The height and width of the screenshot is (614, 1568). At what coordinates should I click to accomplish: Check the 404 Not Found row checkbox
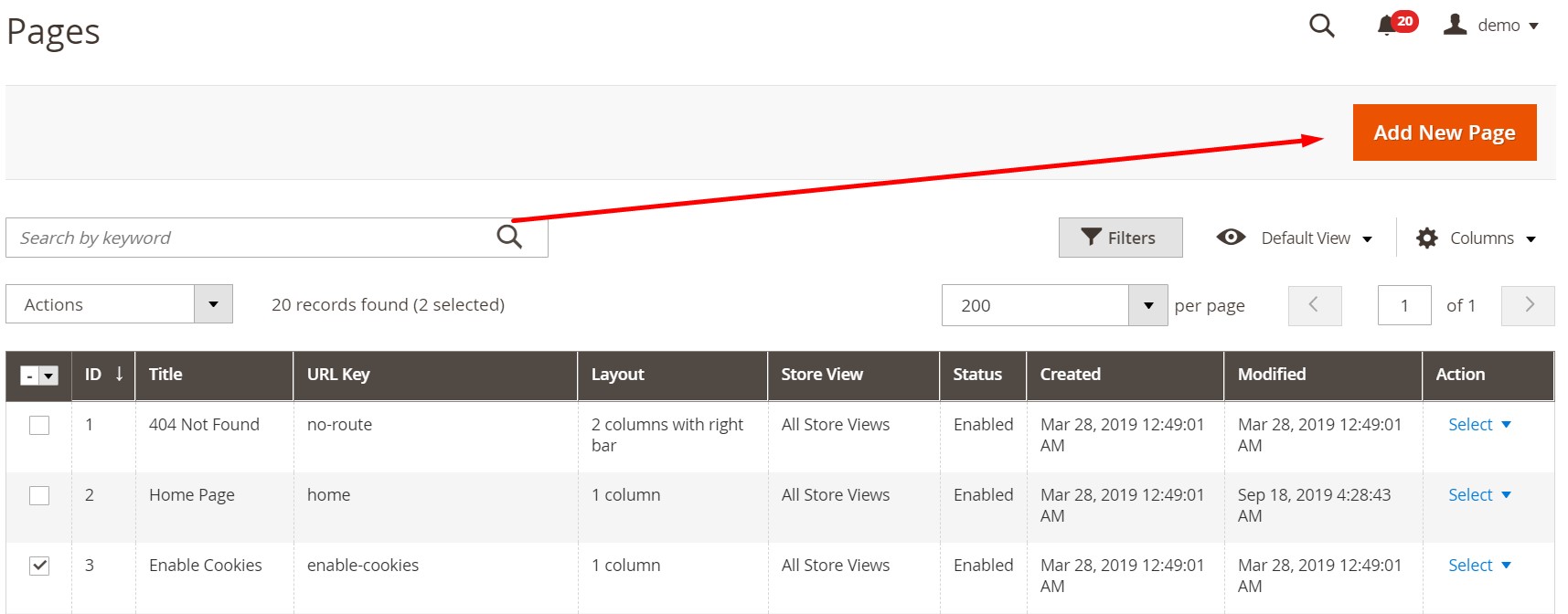(x=39, y=425)
